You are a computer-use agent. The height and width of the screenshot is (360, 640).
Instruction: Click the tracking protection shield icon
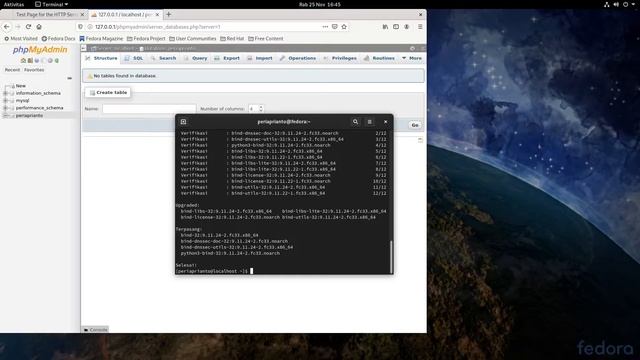pos(80,27)
